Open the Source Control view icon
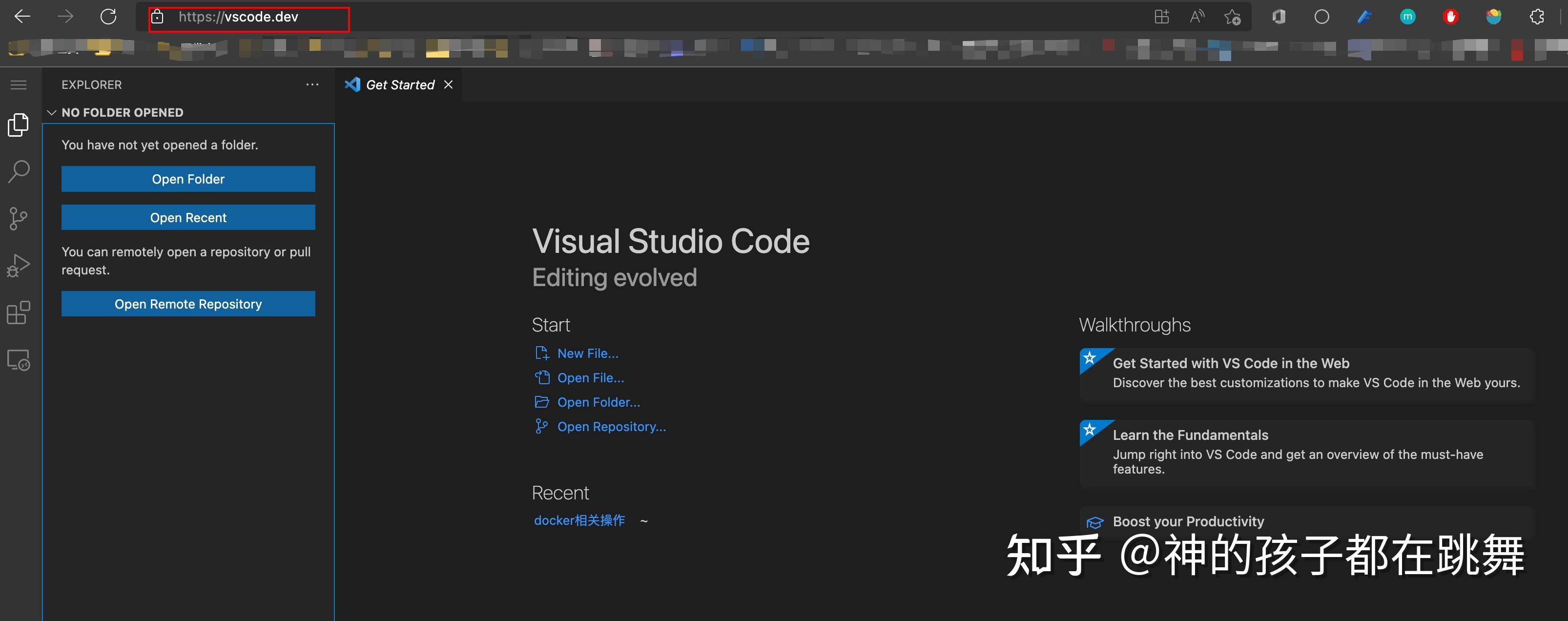The height and width of the screenshot is (621, 1568). tap(18, 219)
